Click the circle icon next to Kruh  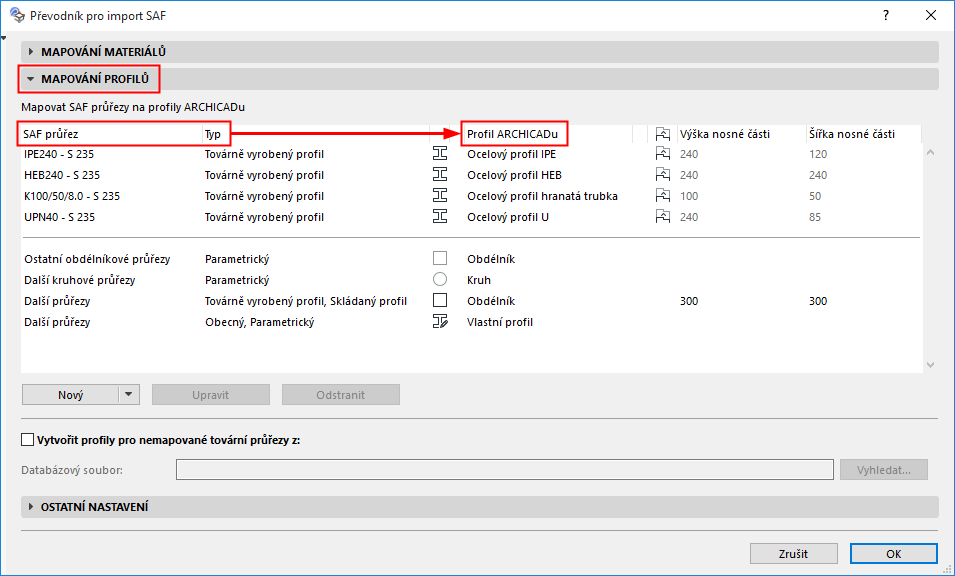(x=440, y=279)
